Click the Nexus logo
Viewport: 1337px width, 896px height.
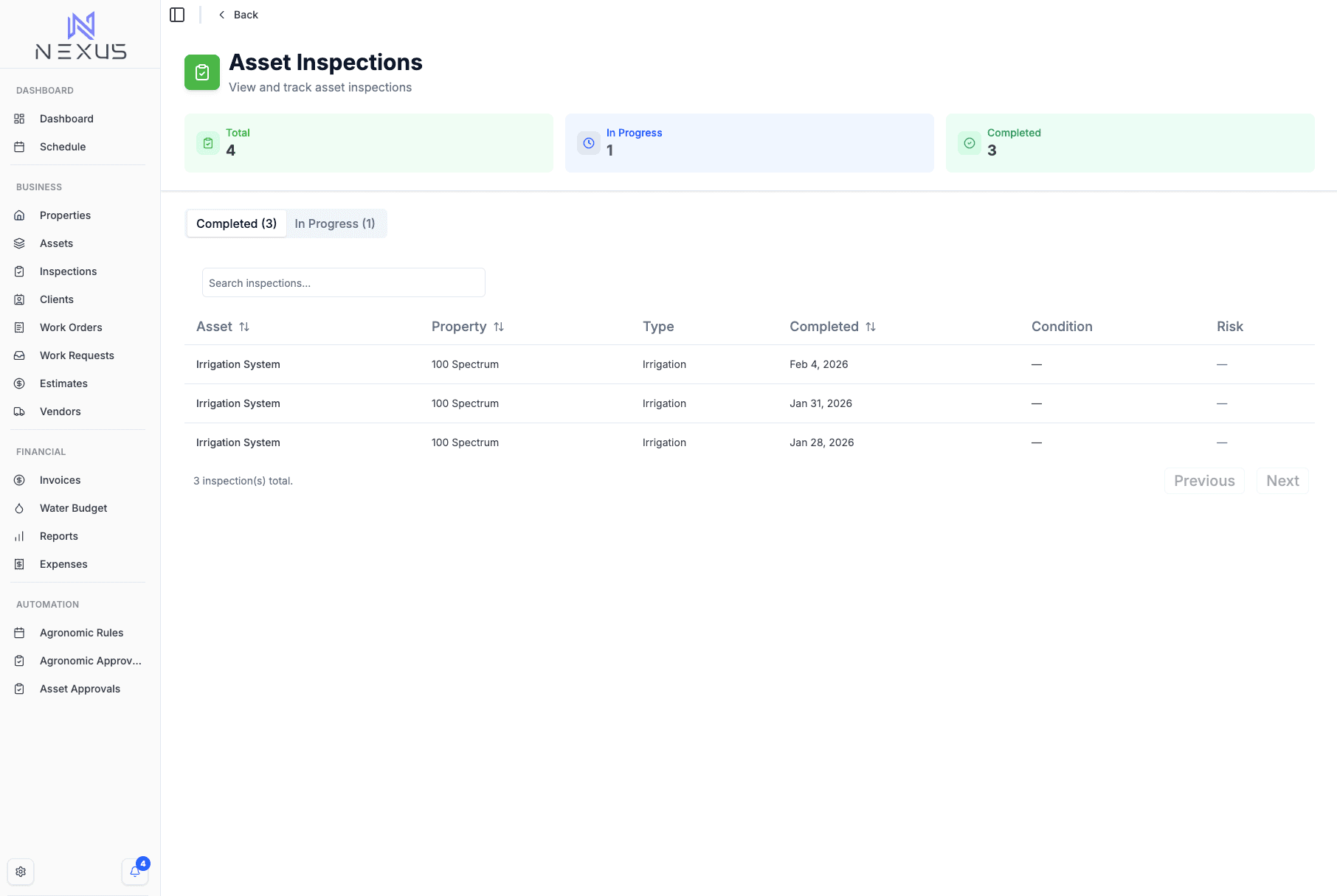[81, 34]
